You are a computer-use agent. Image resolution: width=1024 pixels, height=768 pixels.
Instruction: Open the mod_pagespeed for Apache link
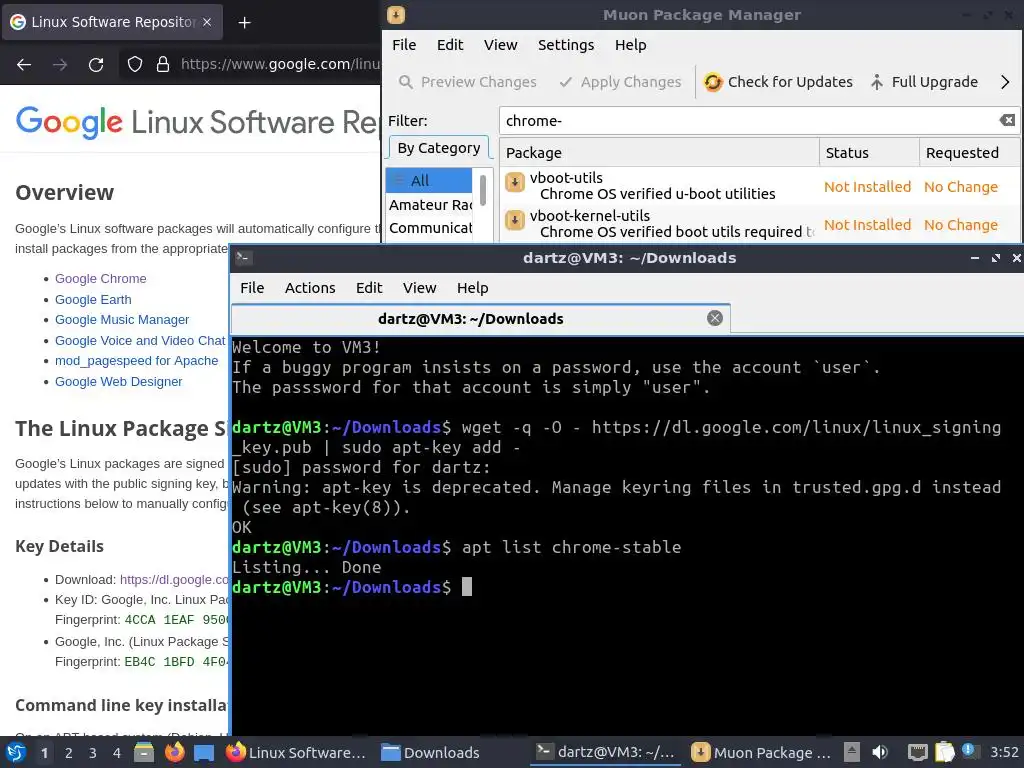(136, 360)
